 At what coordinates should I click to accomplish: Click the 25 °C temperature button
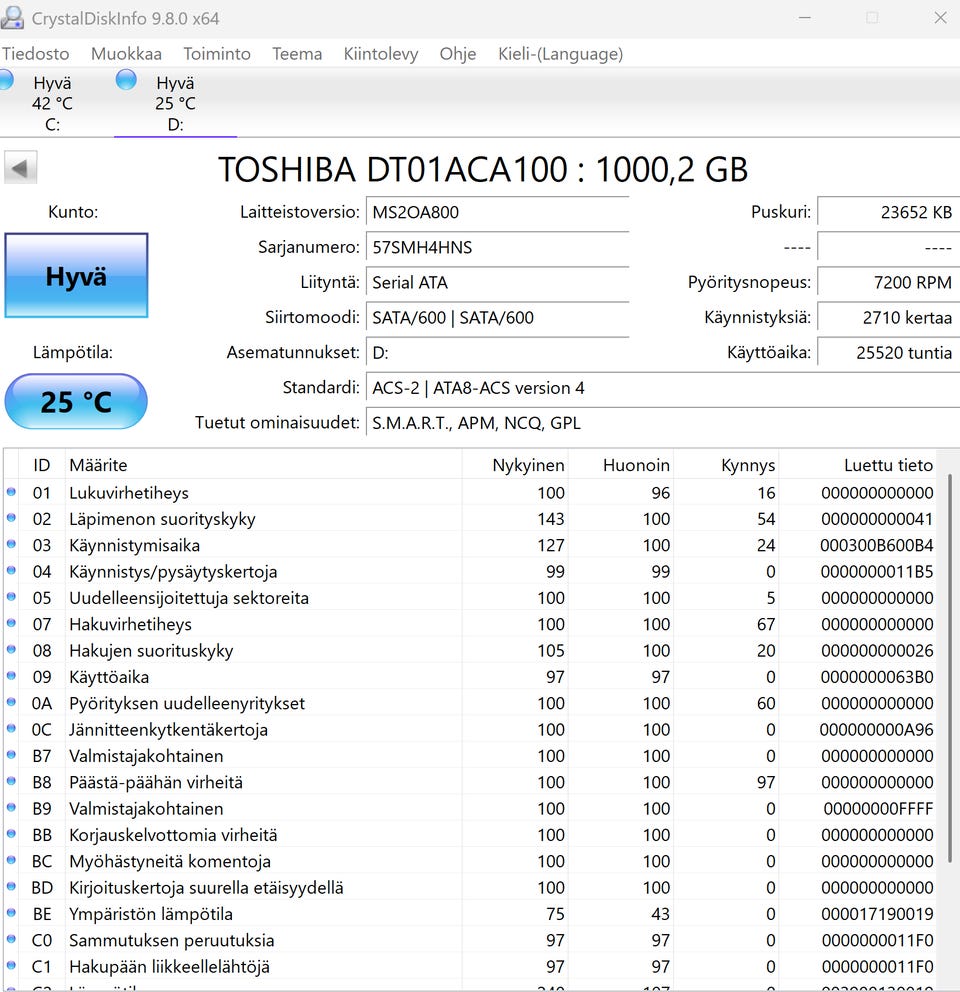[76, 402]
